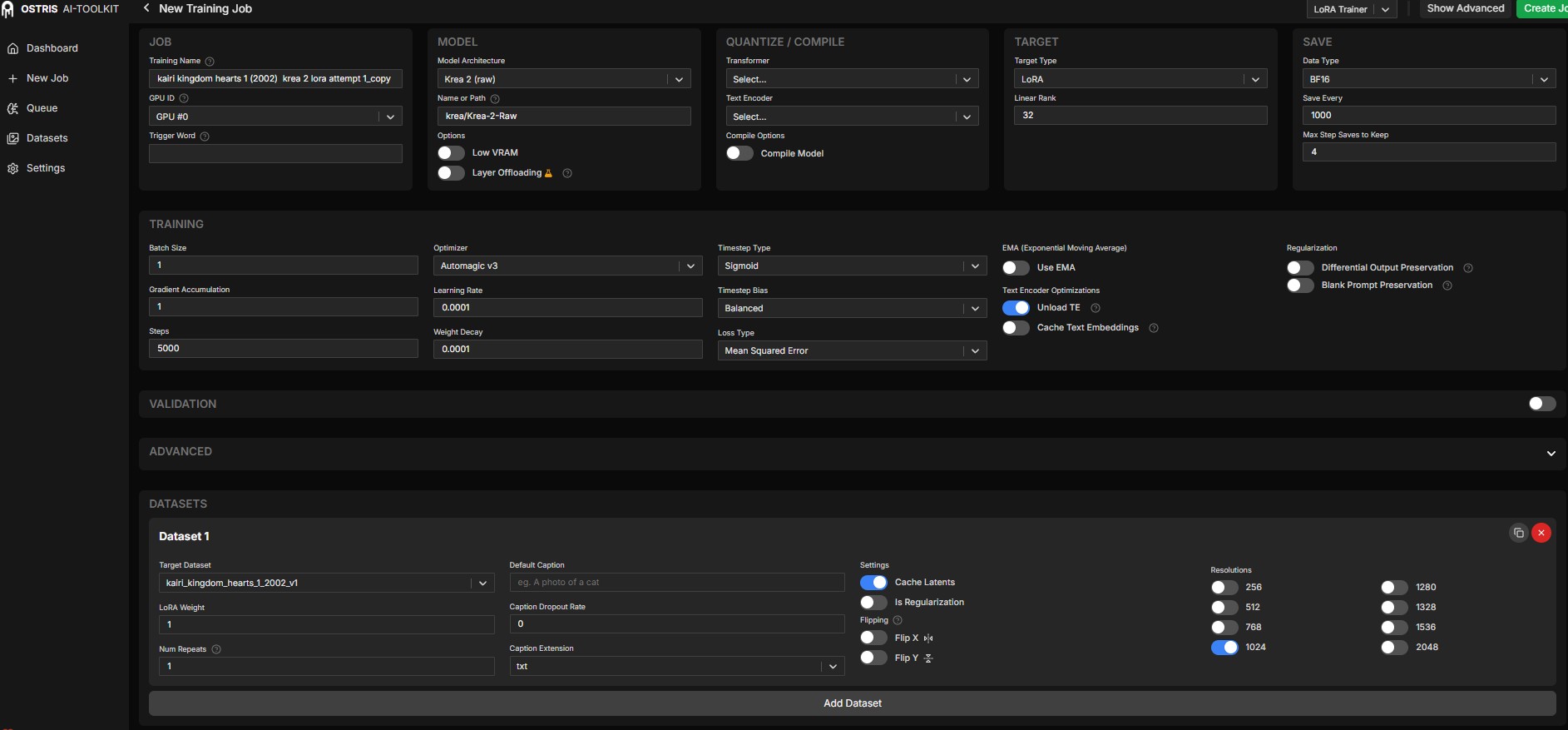Click the Name or Path help icon
Screen dimensions: 1568x730
coord(495,99)
